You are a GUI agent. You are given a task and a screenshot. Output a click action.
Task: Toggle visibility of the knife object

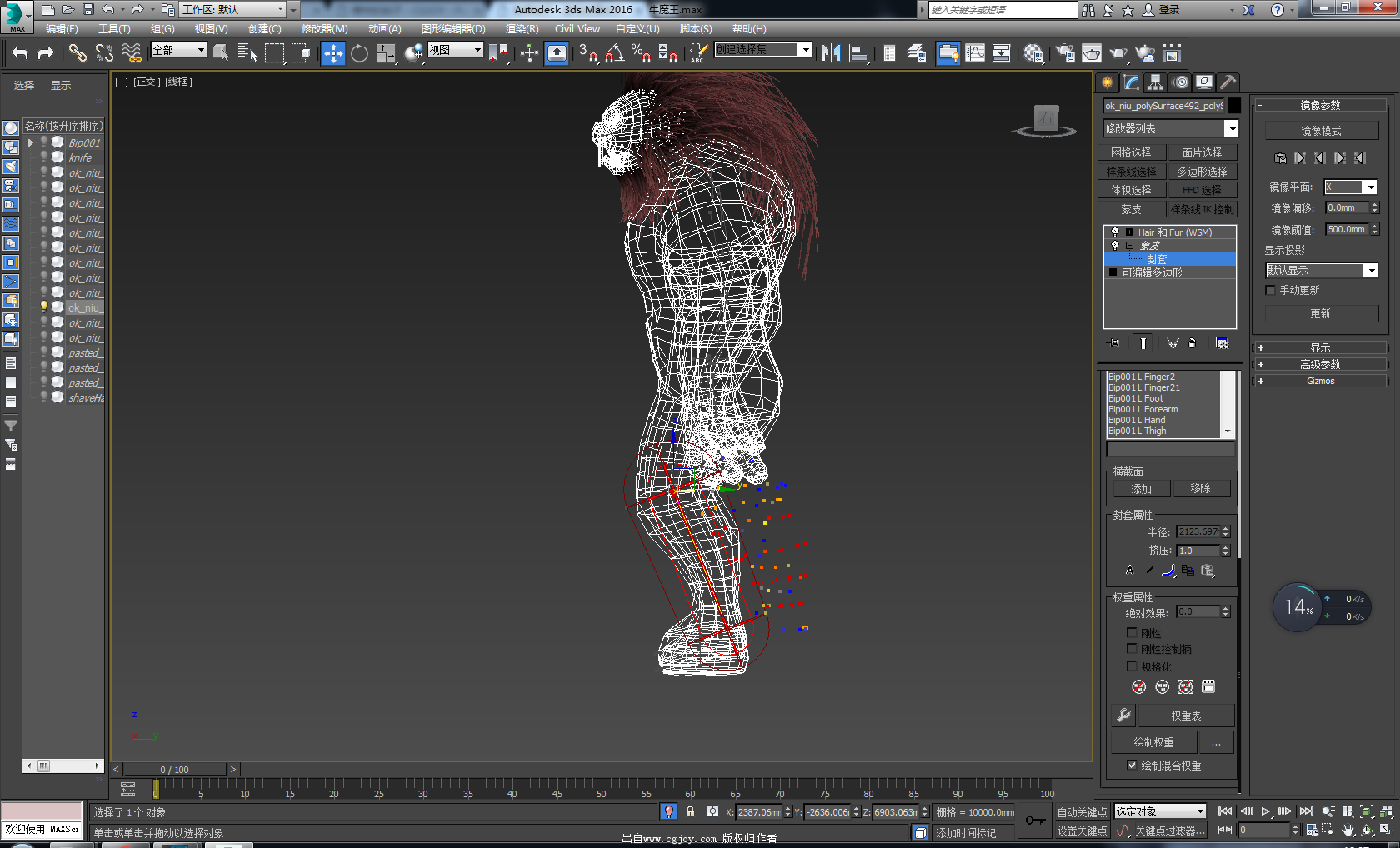point(44,157)
